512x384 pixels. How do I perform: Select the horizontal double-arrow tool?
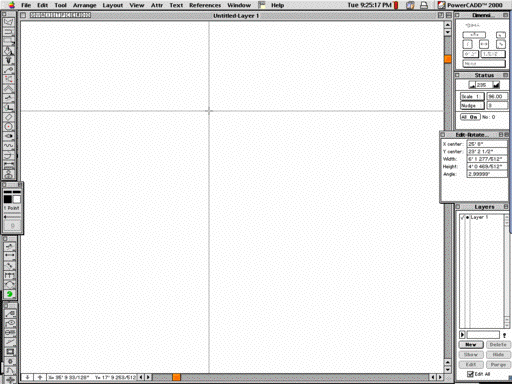(9, 255)
